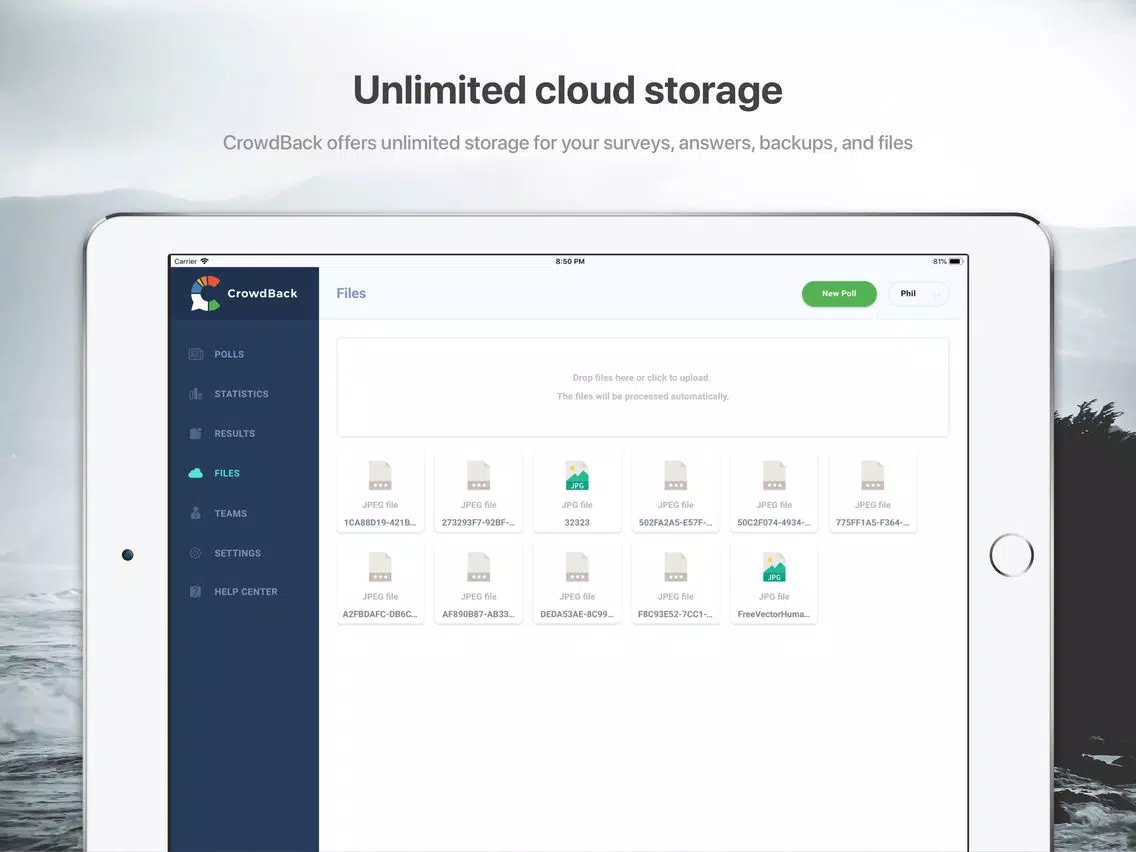1136x852 pixels.
Task: Select the file icon above 1CA88D19-421B
Action: click(380, 475)
